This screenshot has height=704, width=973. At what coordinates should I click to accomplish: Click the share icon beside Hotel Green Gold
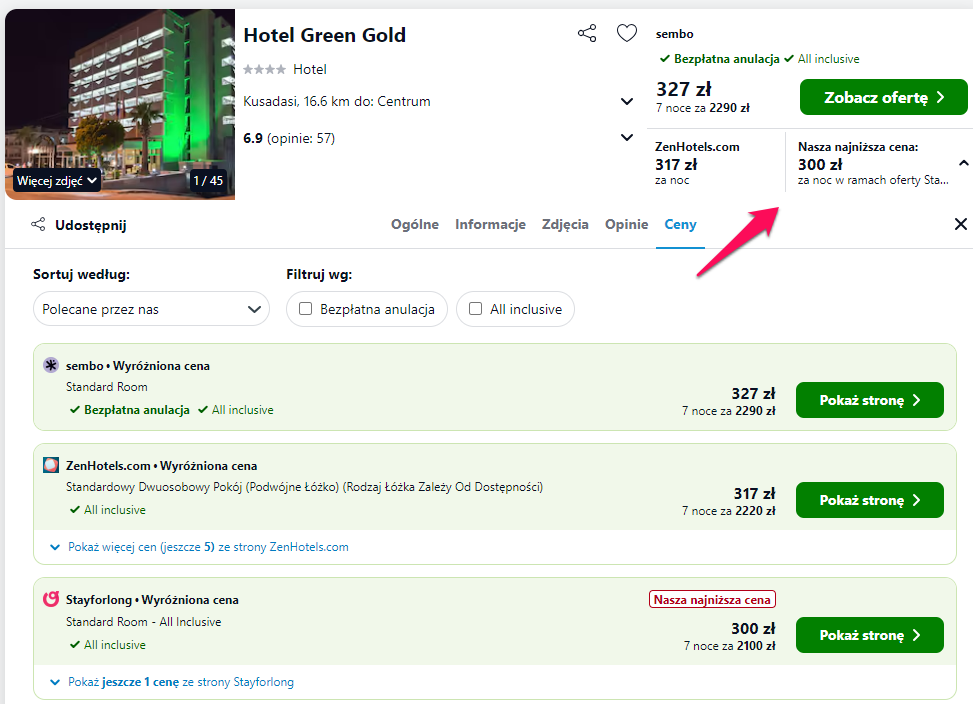(x=586, y=33)
